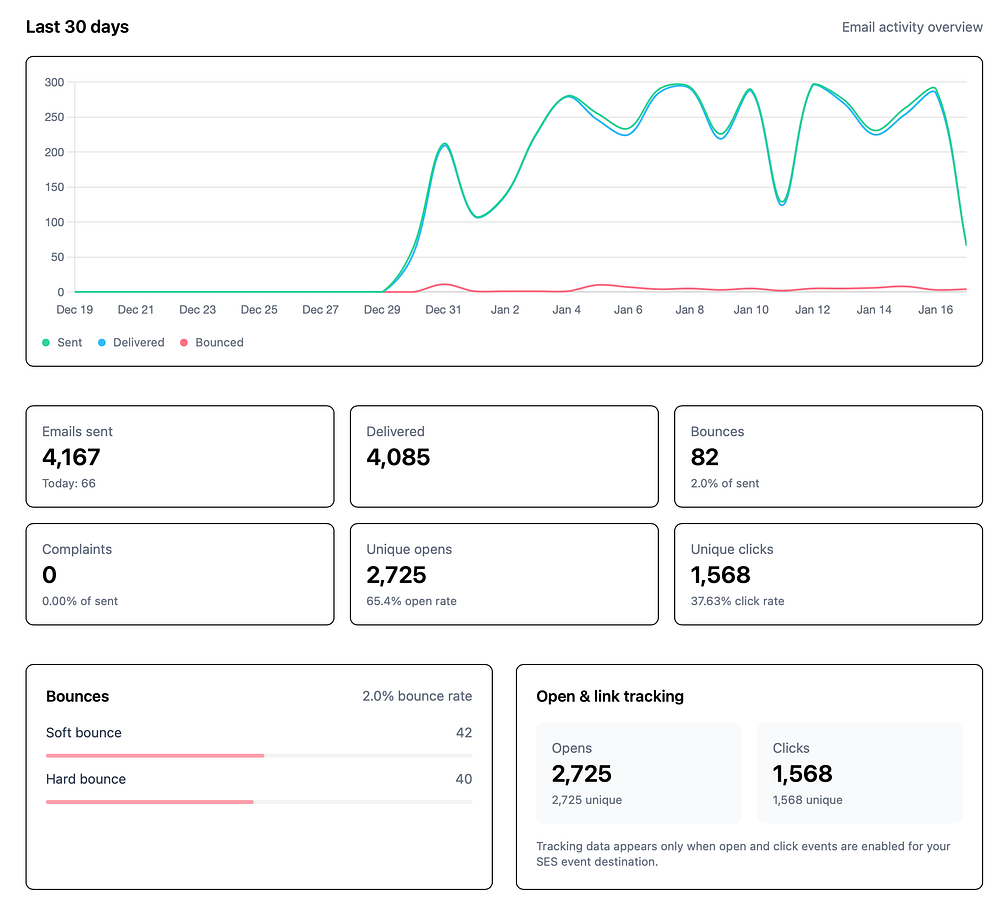Screen dimensions: 1000x912
Task: Click the Jan 12 peak on chart
Action: [813, 84]
